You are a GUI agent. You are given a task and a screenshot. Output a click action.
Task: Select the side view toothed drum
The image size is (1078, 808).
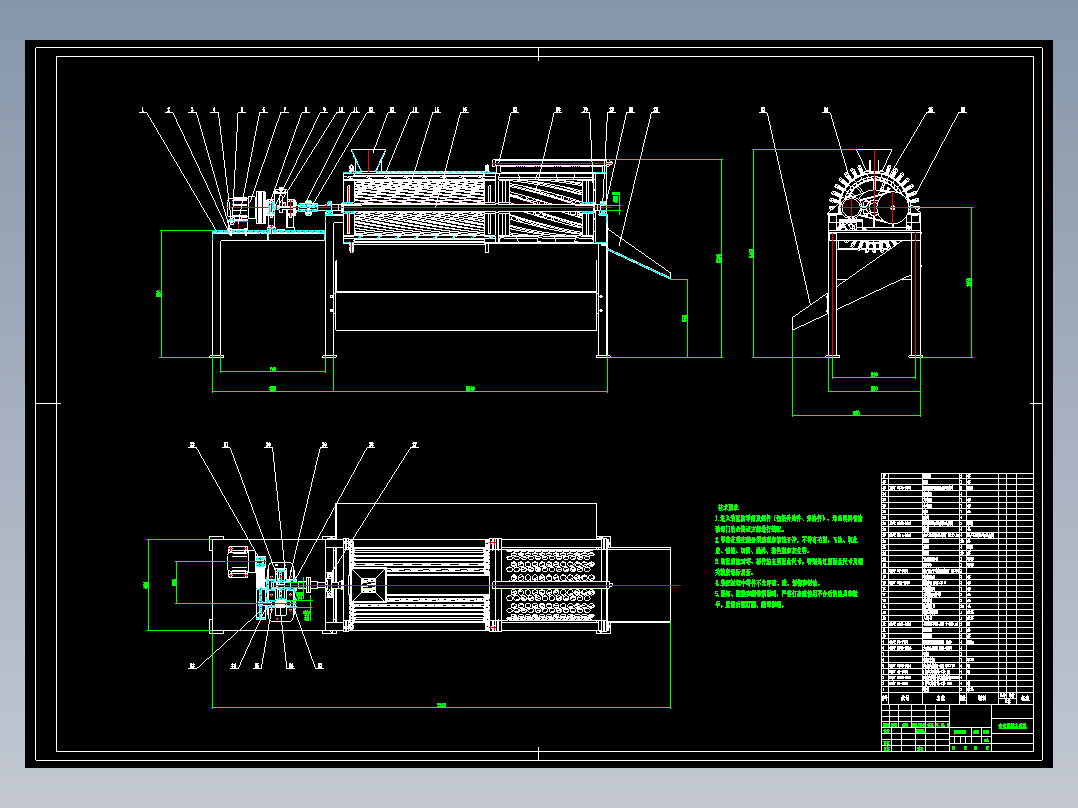(874, 204)
